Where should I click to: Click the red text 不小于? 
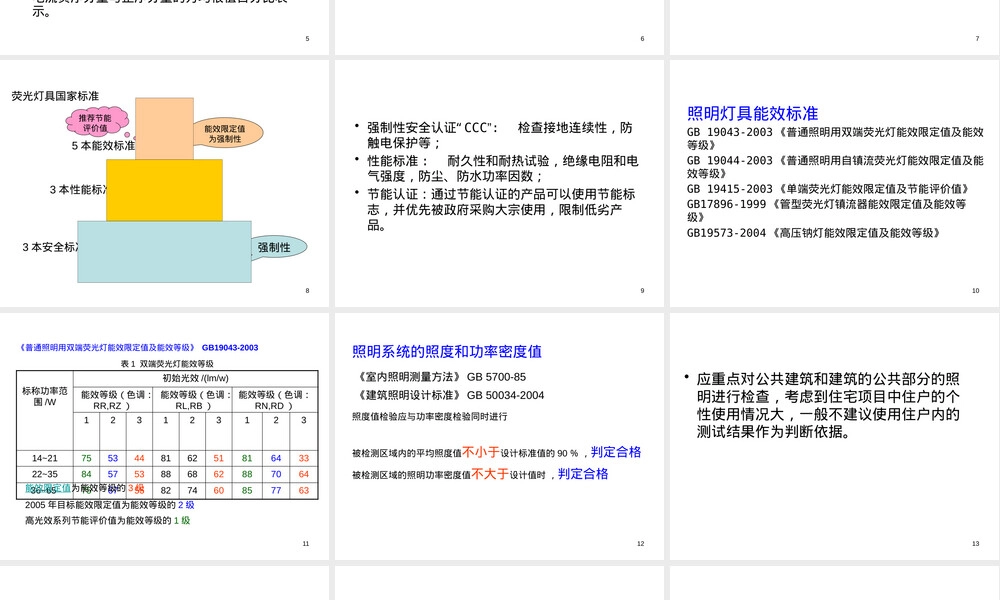[481, 452]
